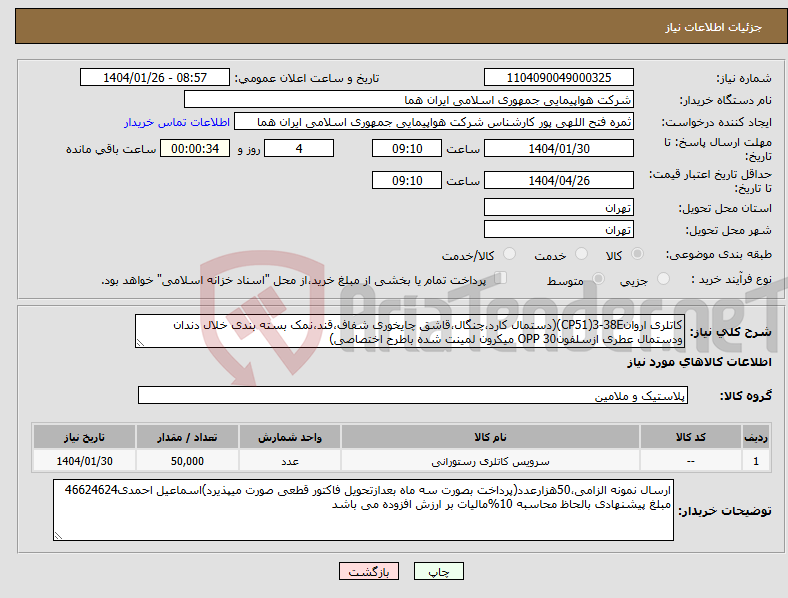788x598 pixels.
Task: Click row number 1 cell
Action: (756, 461)
